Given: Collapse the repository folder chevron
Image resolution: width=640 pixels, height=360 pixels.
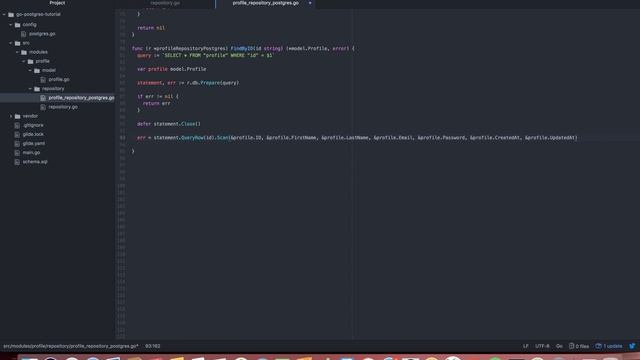Looking at the screenshot, I should coord(31,89).
